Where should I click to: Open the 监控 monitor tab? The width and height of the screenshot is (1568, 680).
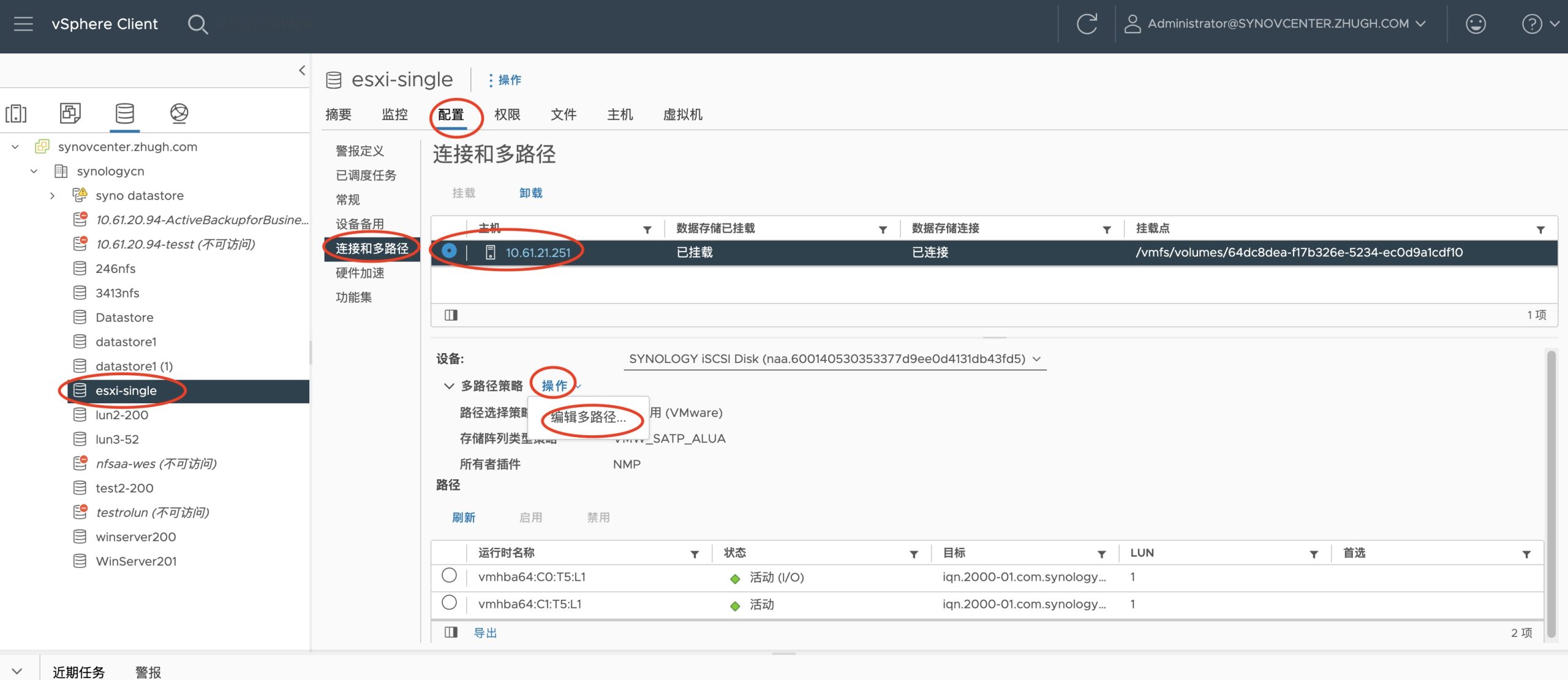point(394,114)
